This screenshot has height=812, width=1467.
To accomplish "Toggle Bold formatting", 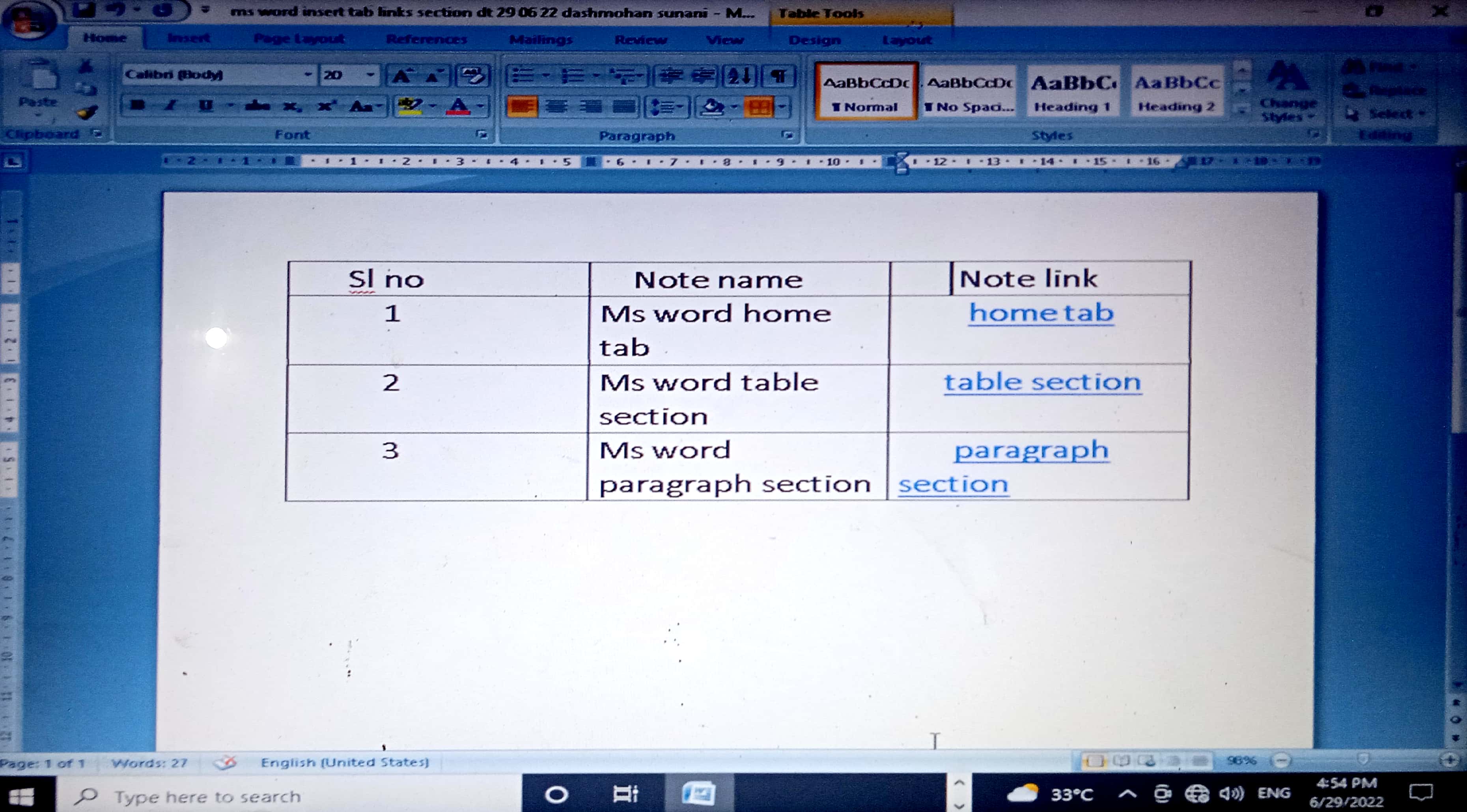I will pyautogui.click(x=137, y=105).
